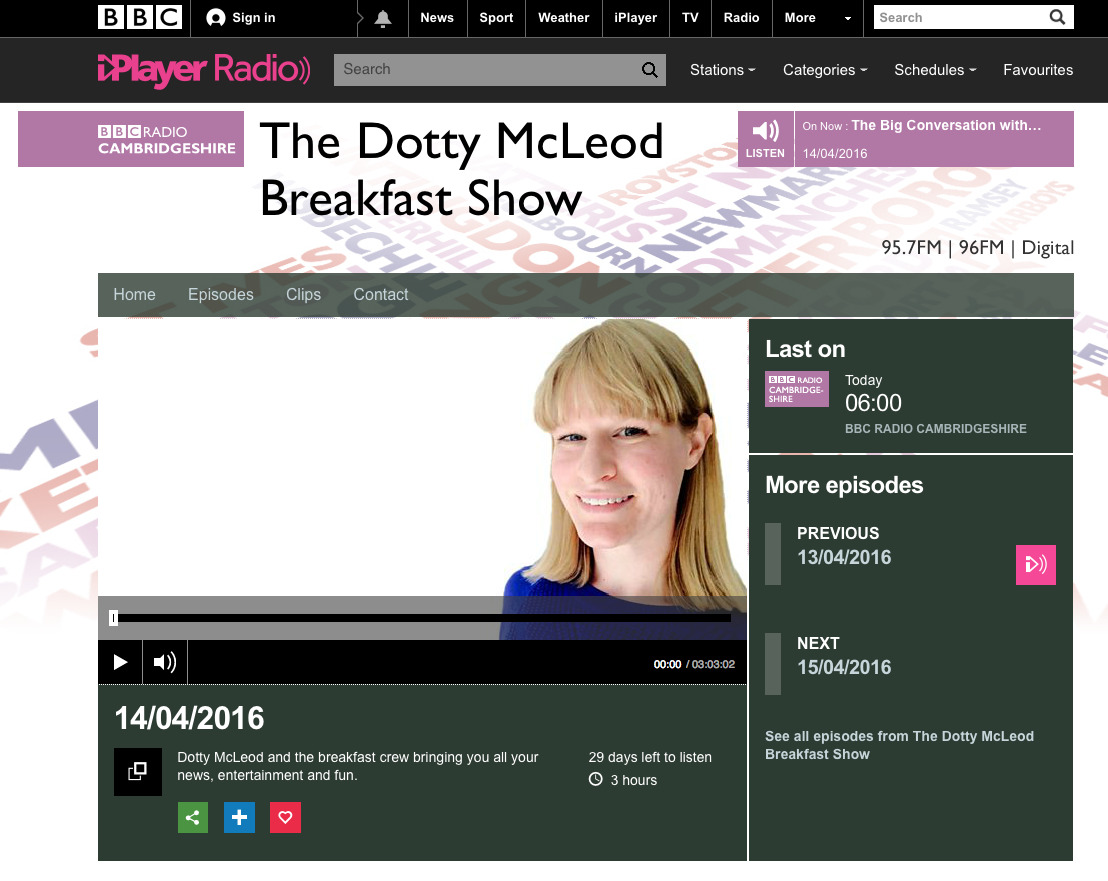
Task: Click the Sign in link
Action: coord(254,18)
